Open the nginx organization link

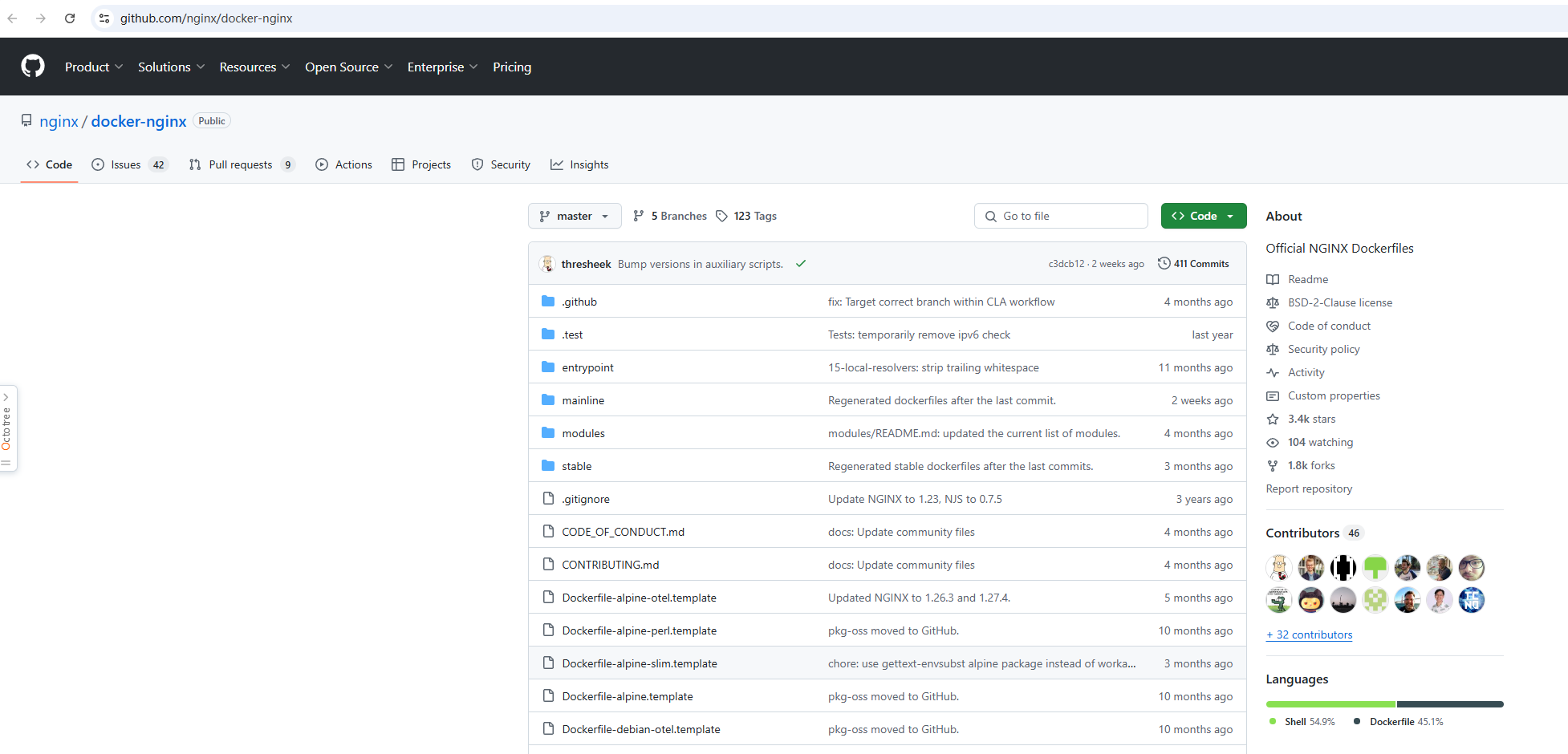59,121
